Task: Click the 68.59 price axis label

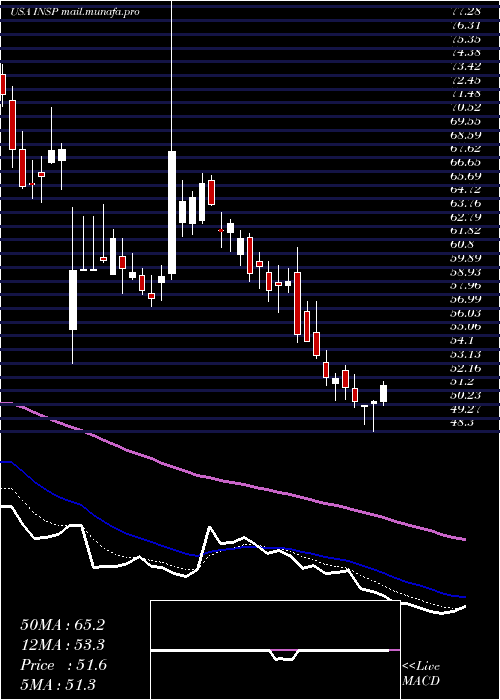Action: (x=465, y=135)
